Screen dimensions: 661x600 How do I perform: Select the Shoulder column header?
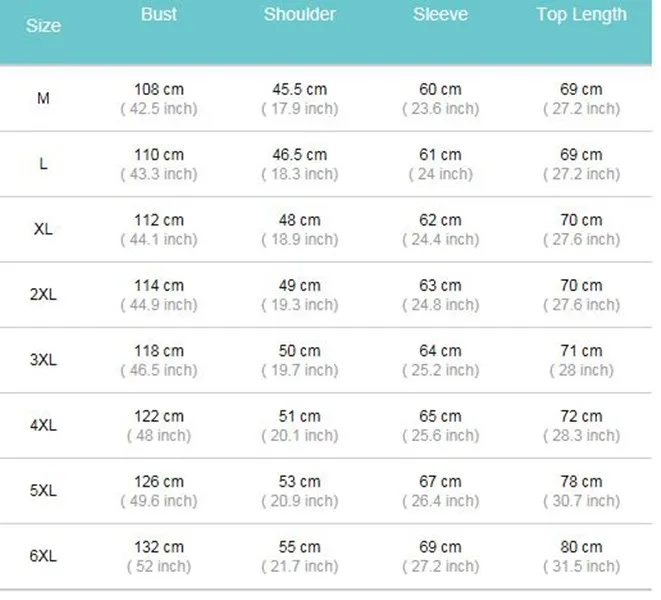coord(299,14)
